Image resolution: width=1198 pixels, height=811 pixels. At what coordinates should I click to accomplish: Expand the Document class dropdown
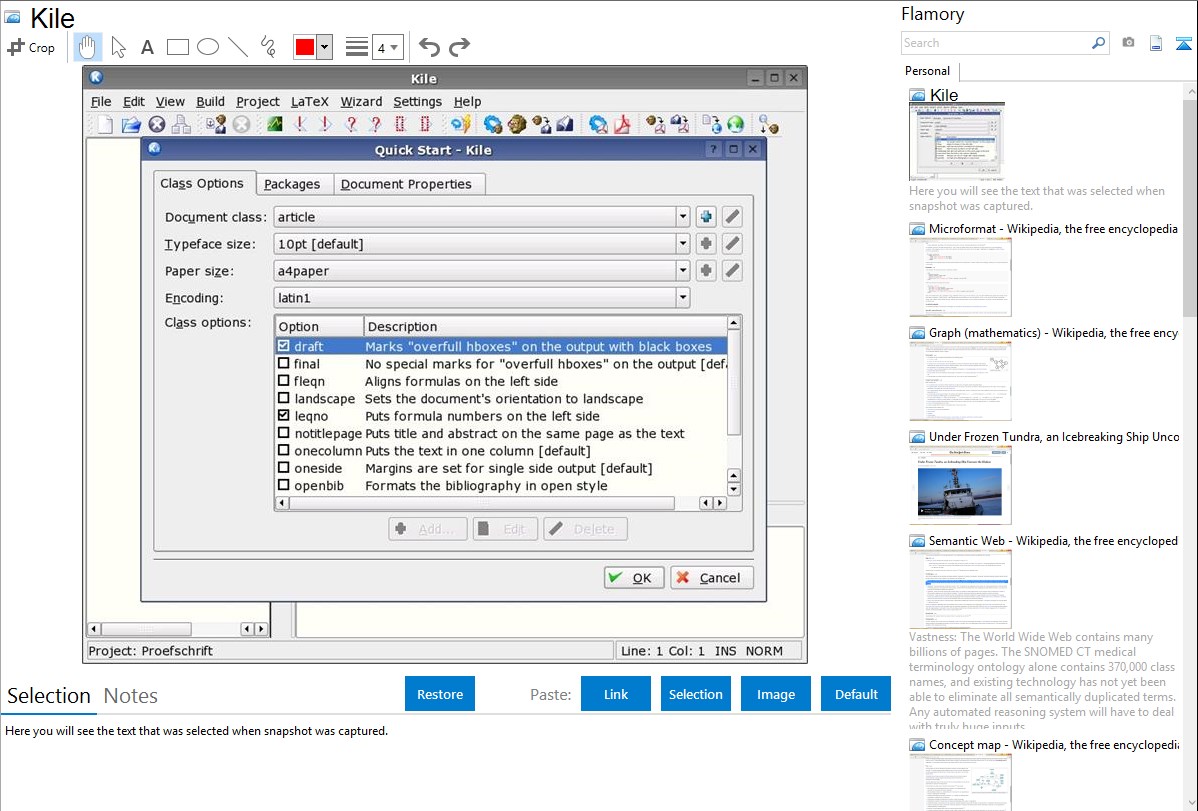683,217
